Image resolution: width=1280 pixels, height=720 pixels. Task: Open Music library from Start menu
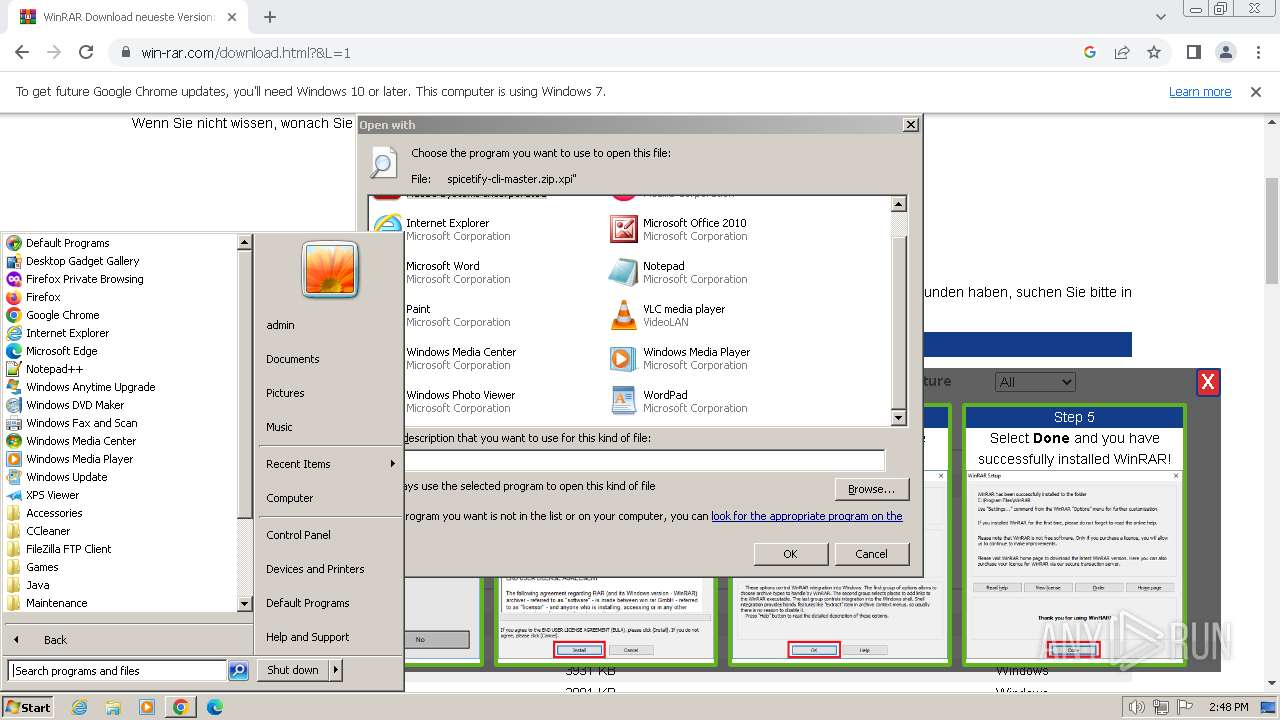tap(279, 427)
